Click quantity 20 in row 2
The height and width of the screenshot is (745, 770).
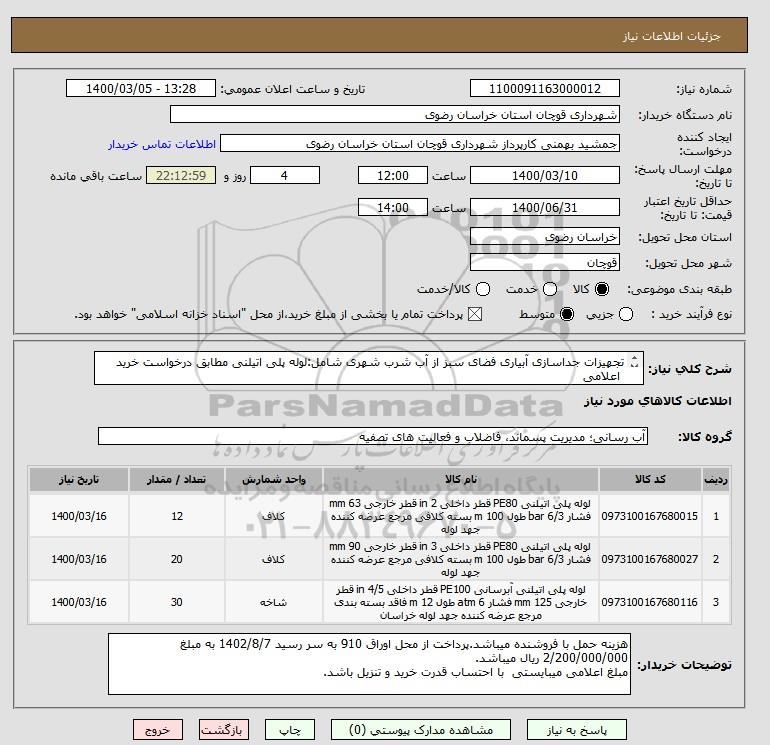(x=177, y=559)
